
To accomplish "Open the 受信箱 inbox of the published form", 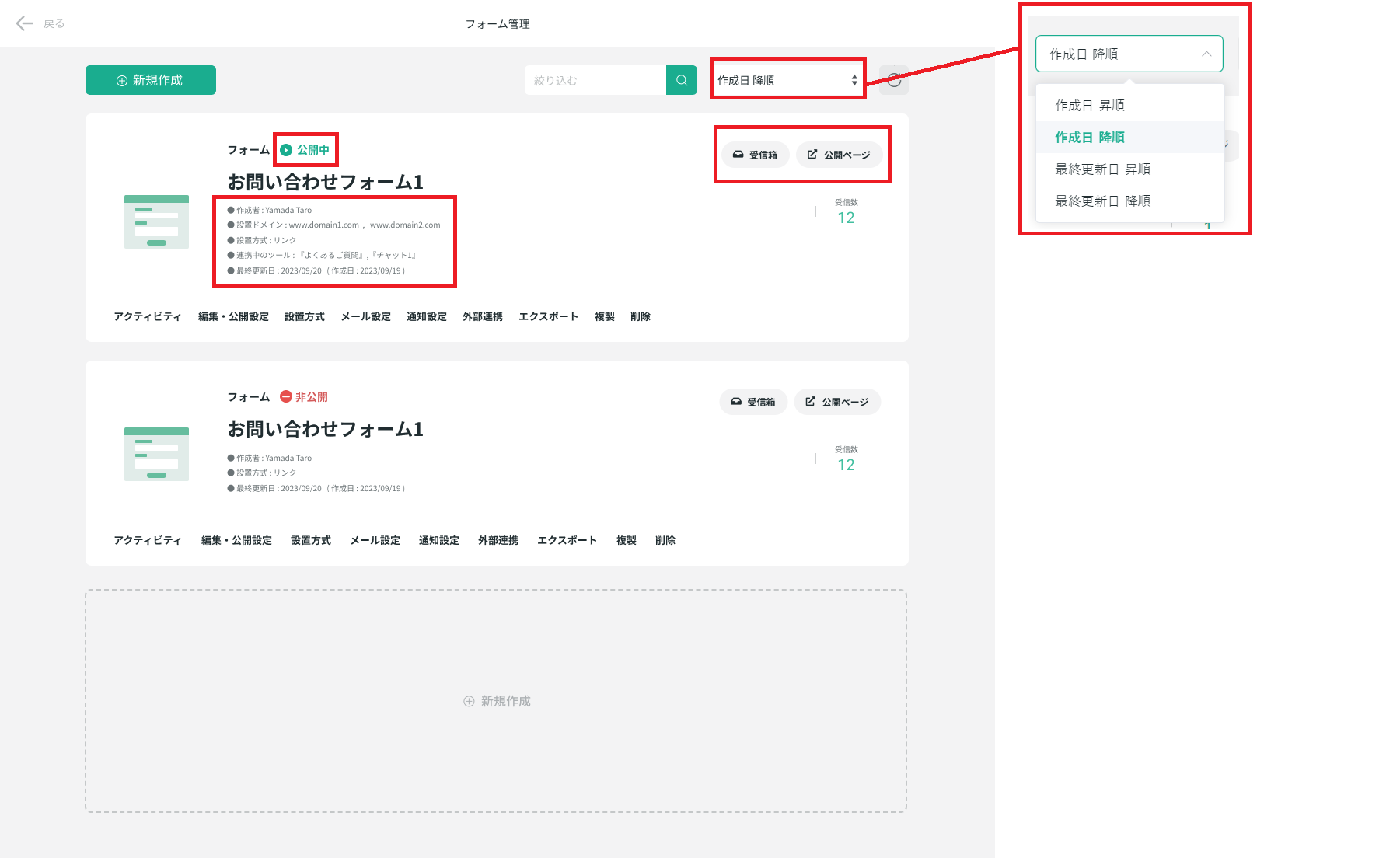I will click(755, 155).
